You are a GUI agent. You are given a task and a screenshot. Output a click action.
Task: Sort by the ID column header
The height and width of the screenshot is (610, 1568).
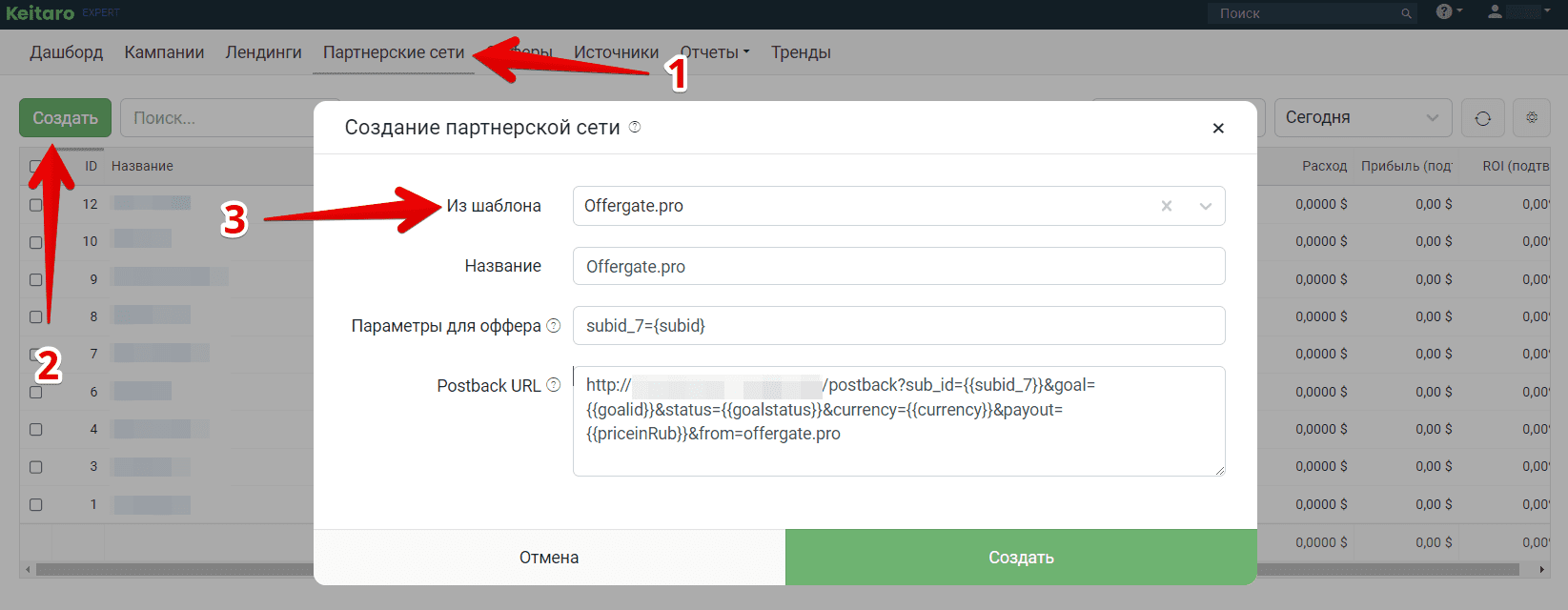(x=92, y=166)
